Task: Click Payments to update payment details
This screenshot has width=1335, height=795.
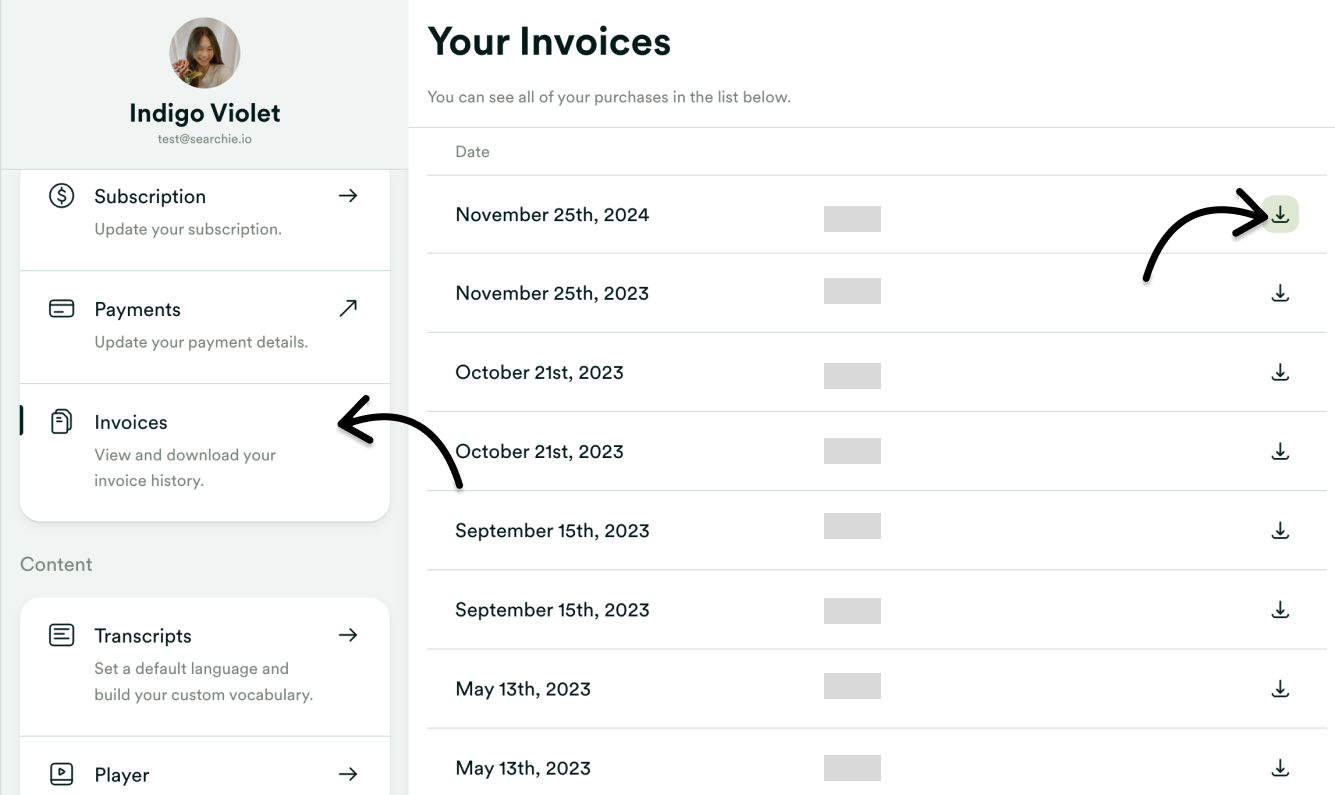Action: coord(138,308)
